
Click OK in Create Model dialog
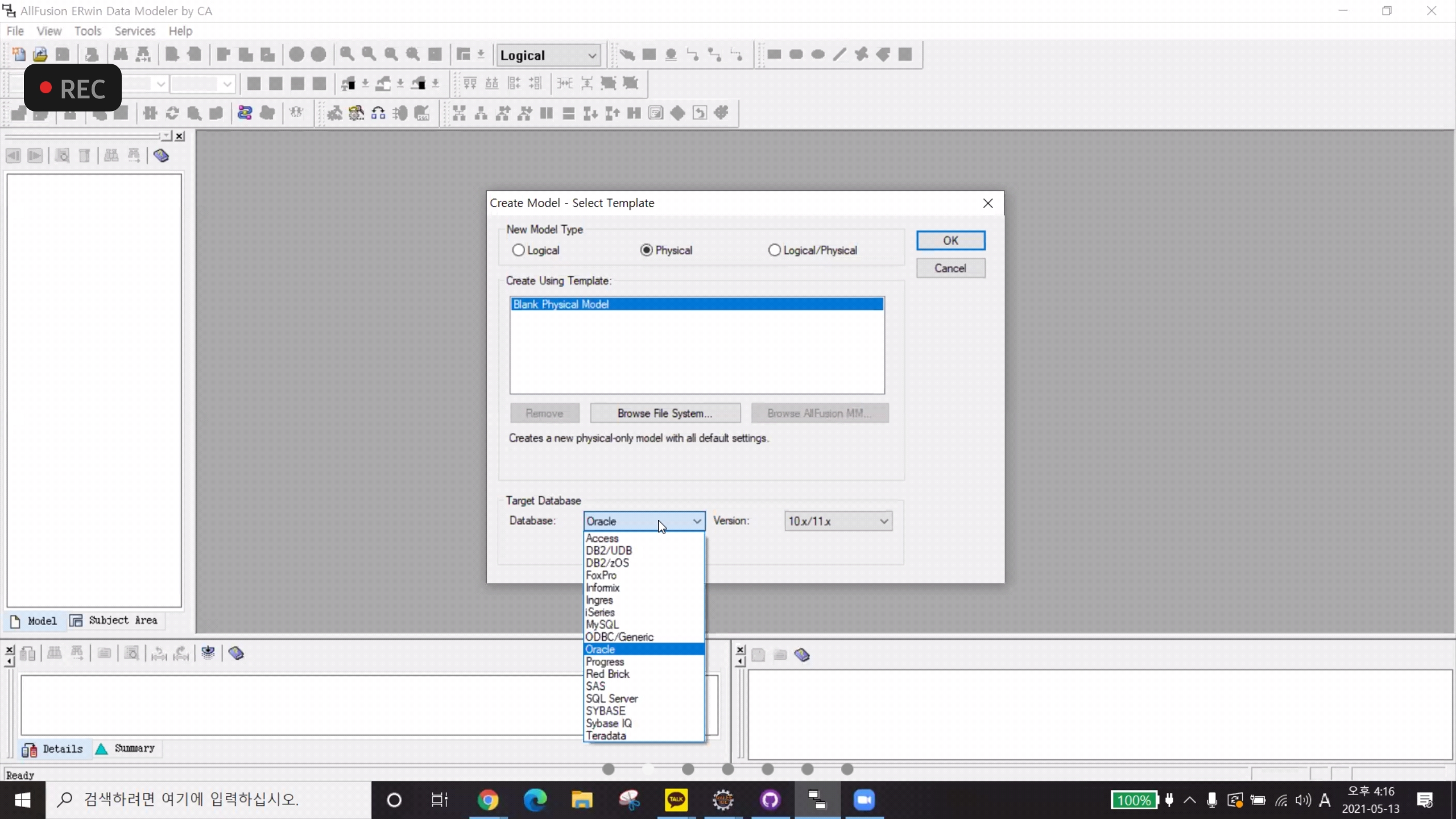950,241
